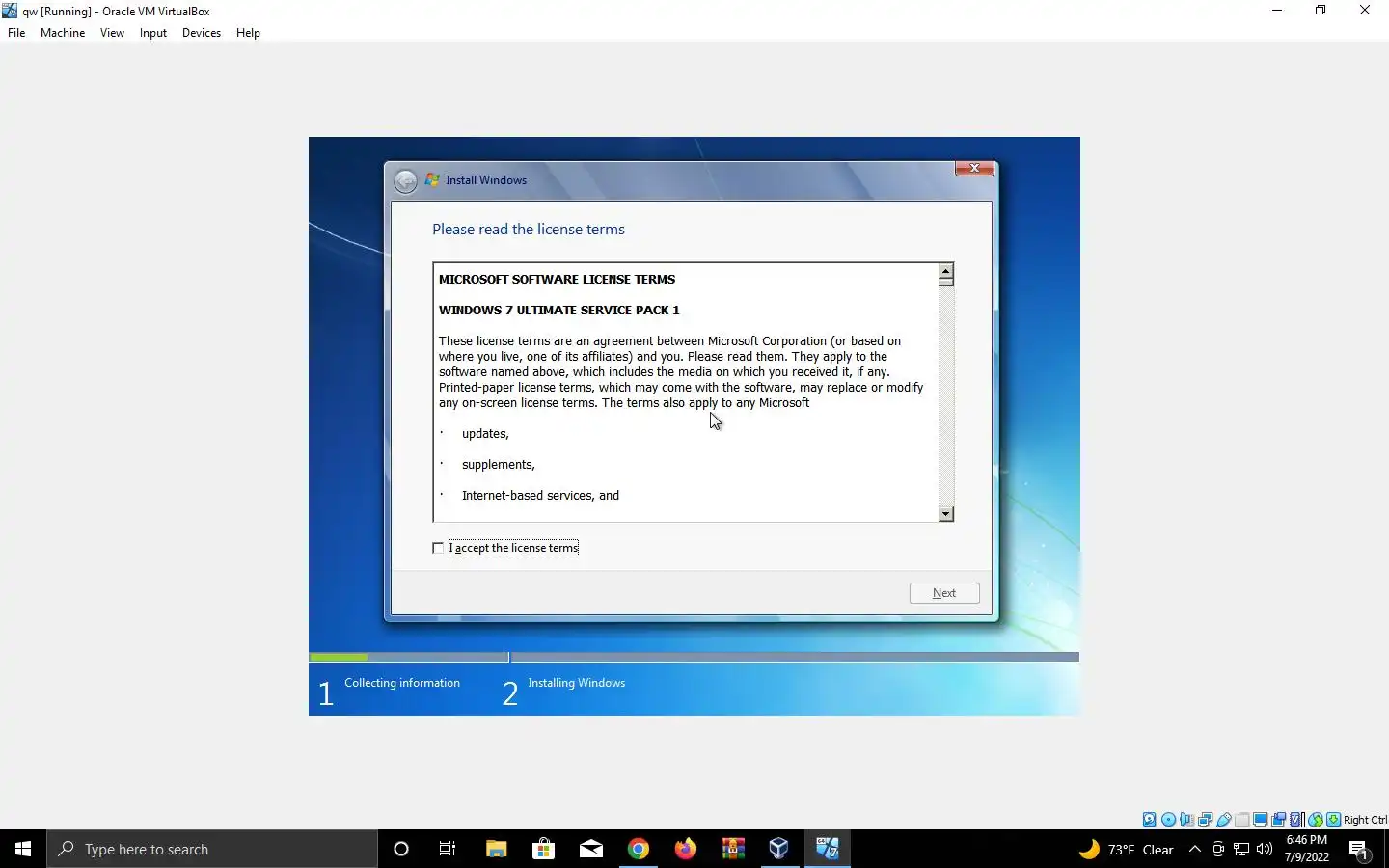
Task: Close the Install Windows dialog
Action: [x=974, y=168]
